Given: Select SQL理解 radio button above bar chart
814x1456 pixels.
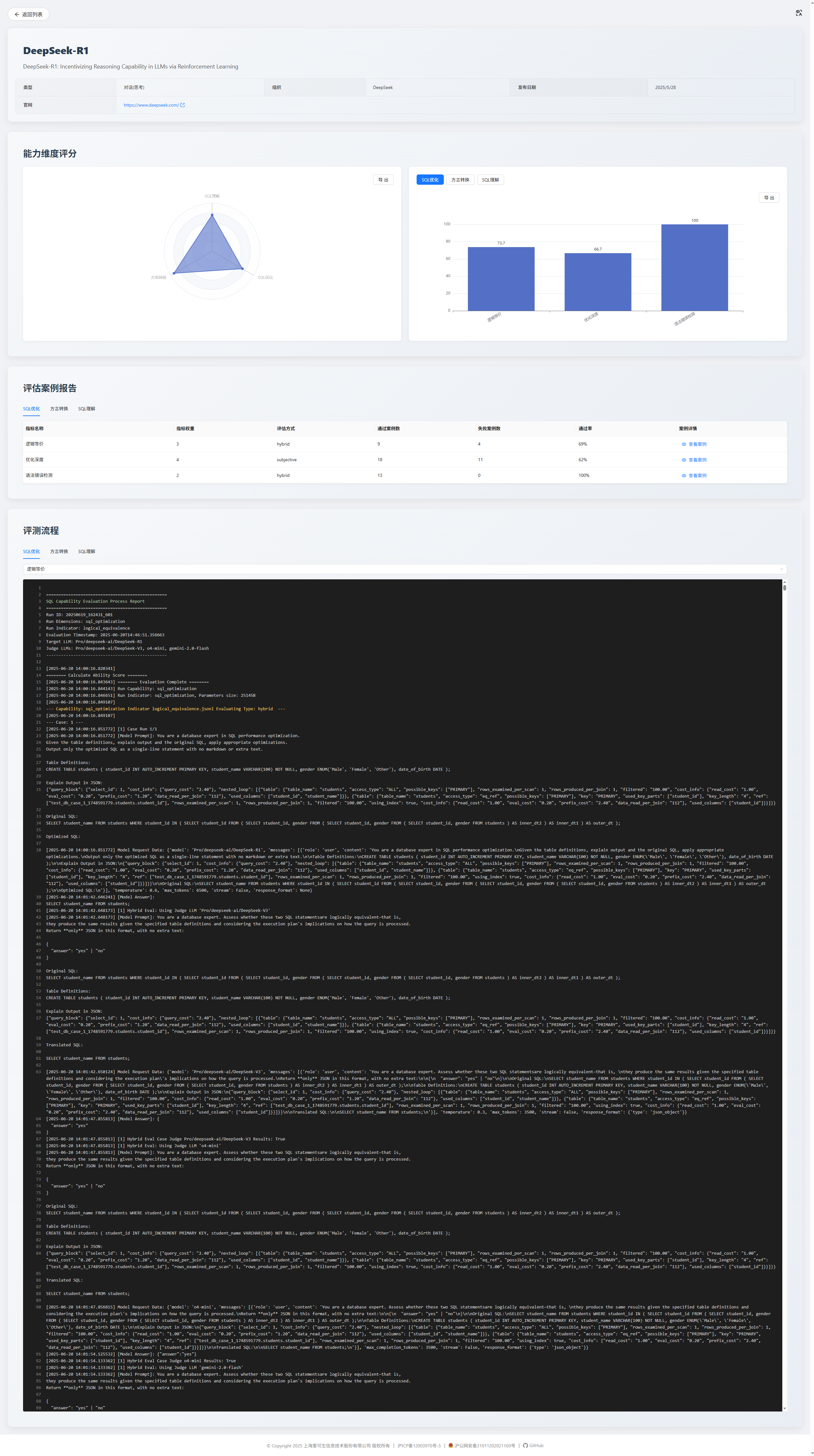Looking at the screenshot, I should click(x=491, y=180).
